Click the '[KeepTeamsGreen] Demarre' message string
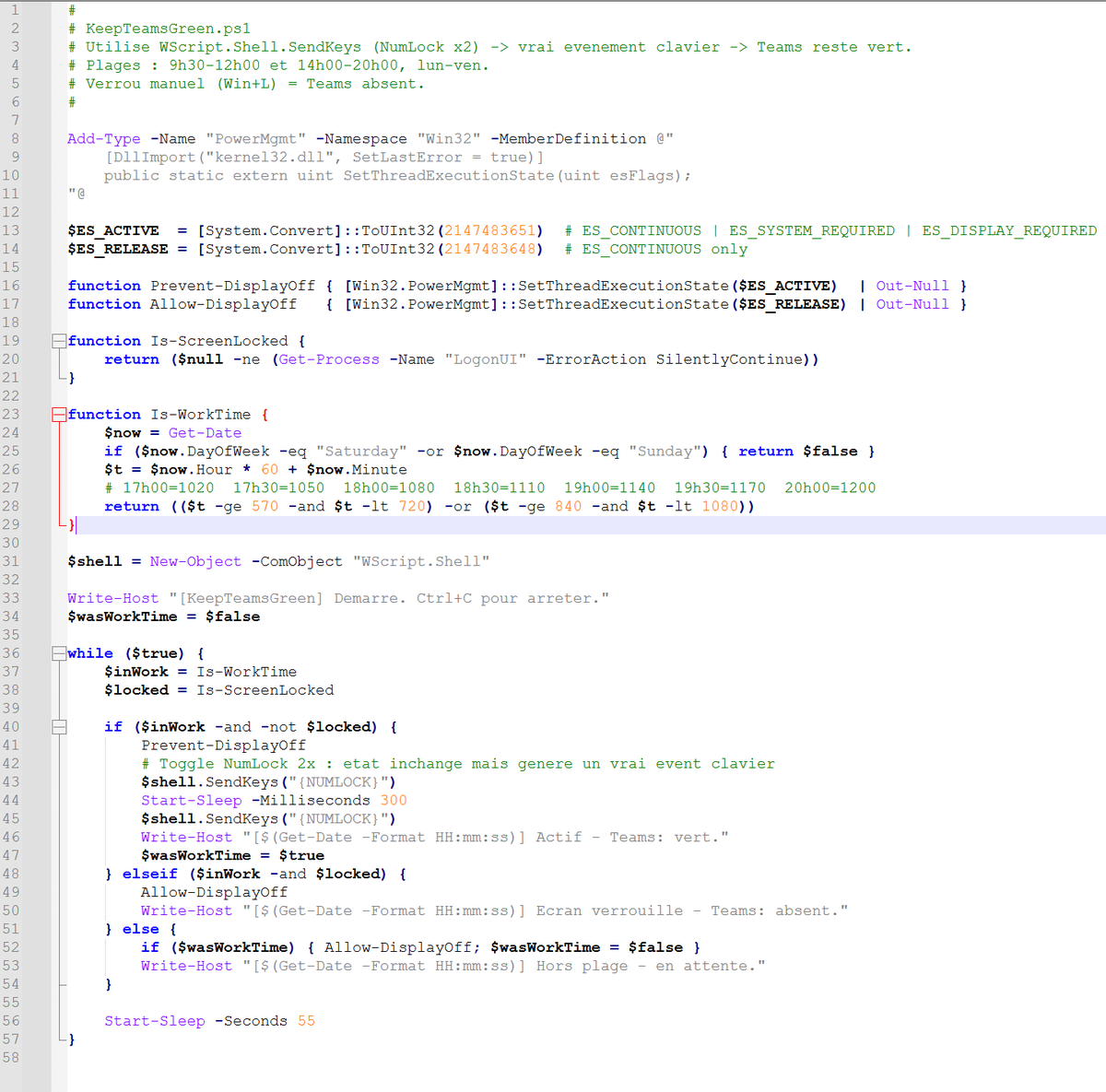The height and width of the screenshot is (1092, 1106). (389, 599)
